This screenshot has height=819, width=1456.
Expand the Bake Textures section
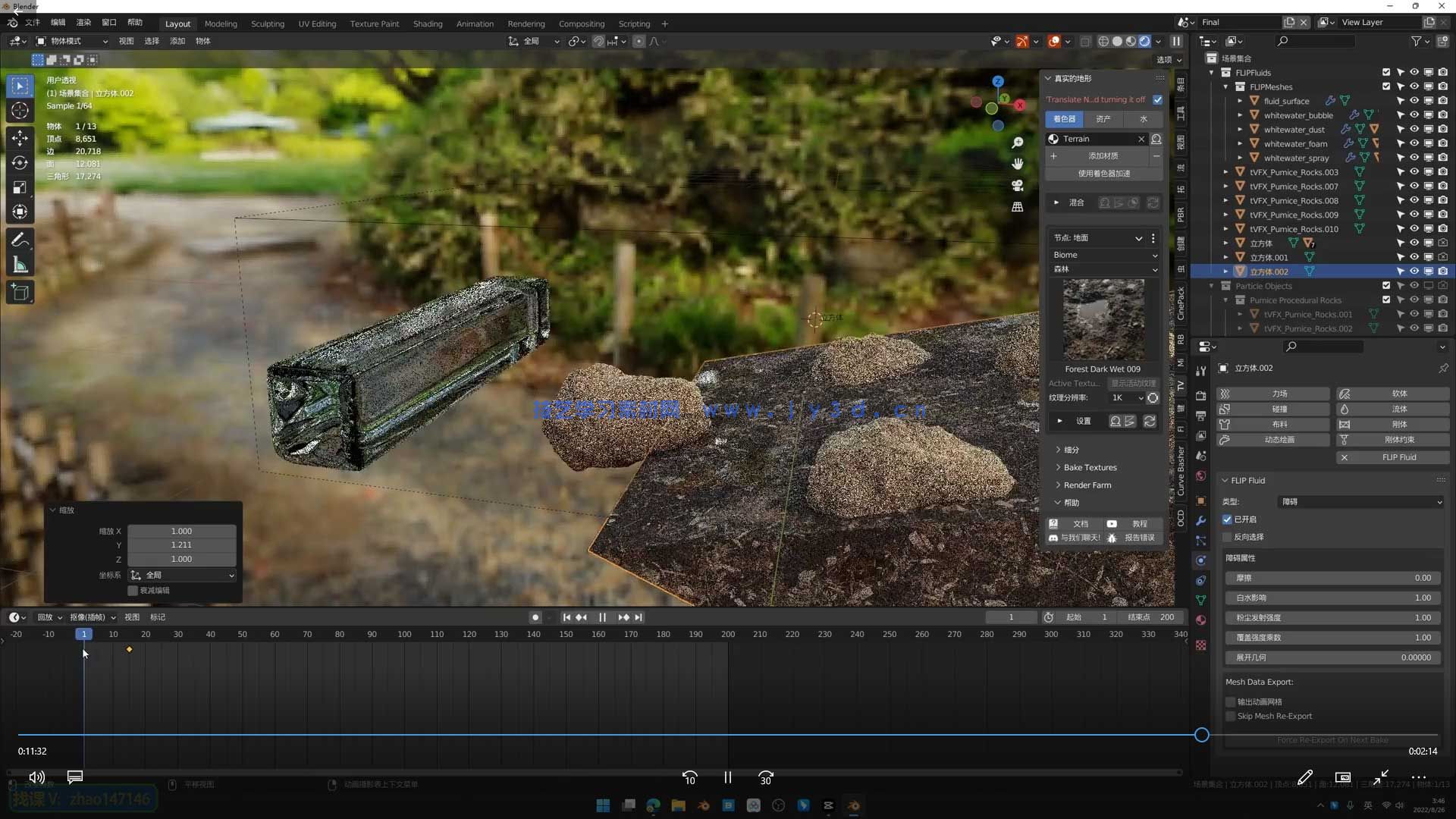[1090, 467]
